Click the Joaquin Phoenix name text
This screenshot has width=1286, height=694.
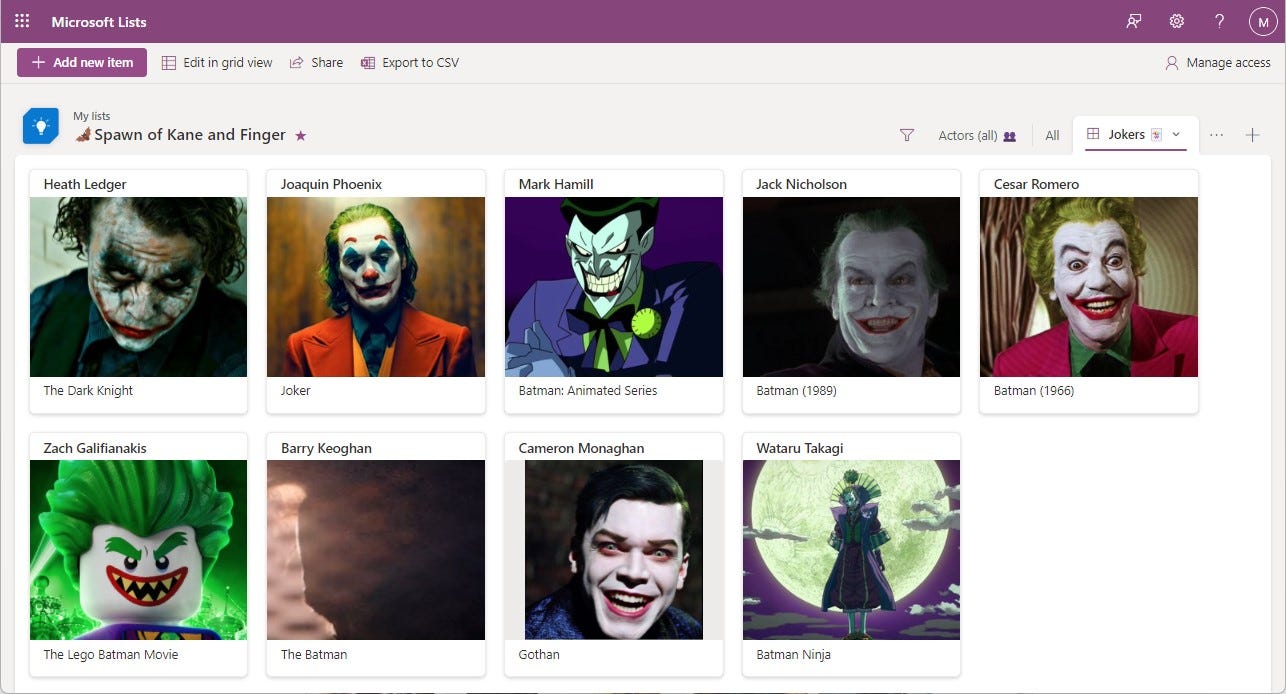click(x=331, y=184)
